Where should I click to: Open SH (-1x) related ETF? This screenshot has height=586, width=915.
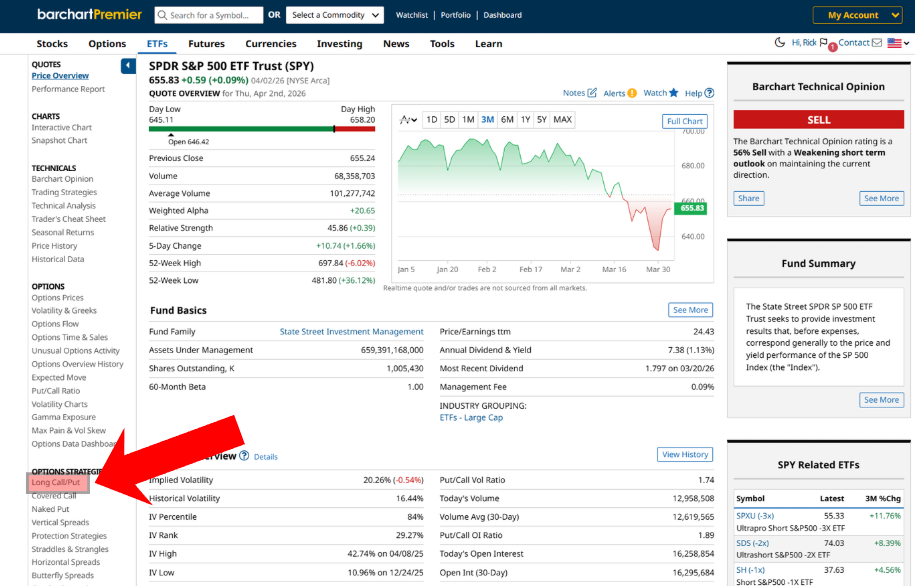(x=750, y=570)
